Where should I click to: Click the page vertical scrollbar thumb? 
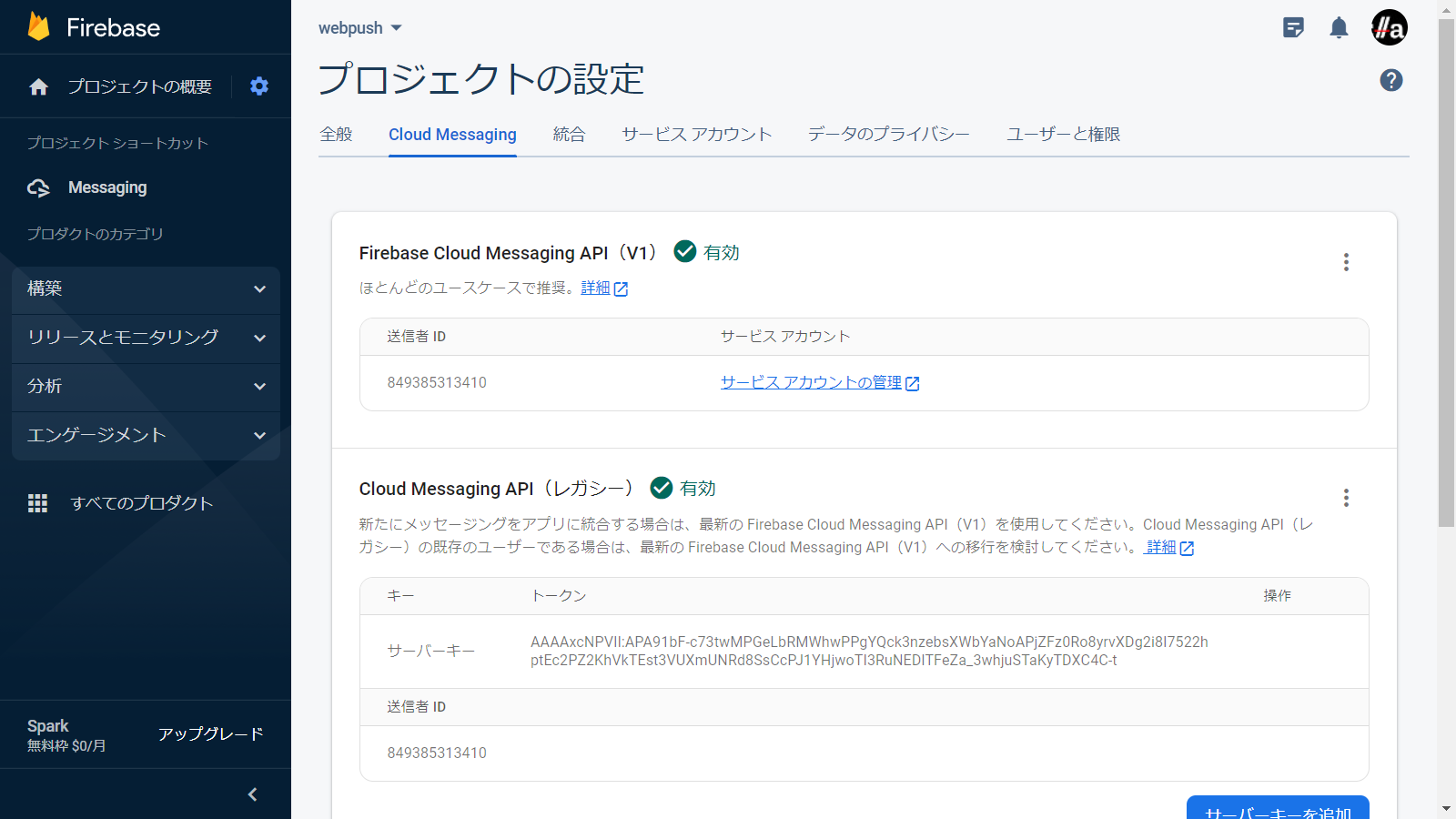tap(1446, 273)
